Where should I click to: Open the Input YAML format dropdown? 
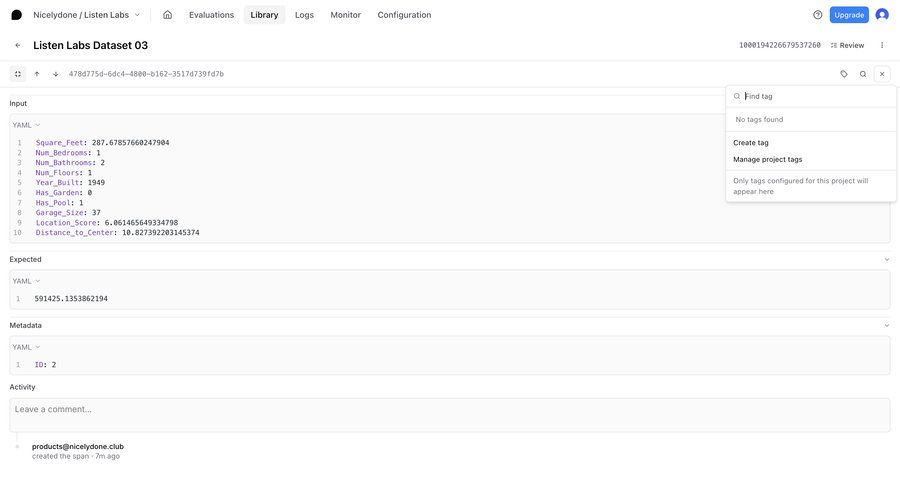26,125
